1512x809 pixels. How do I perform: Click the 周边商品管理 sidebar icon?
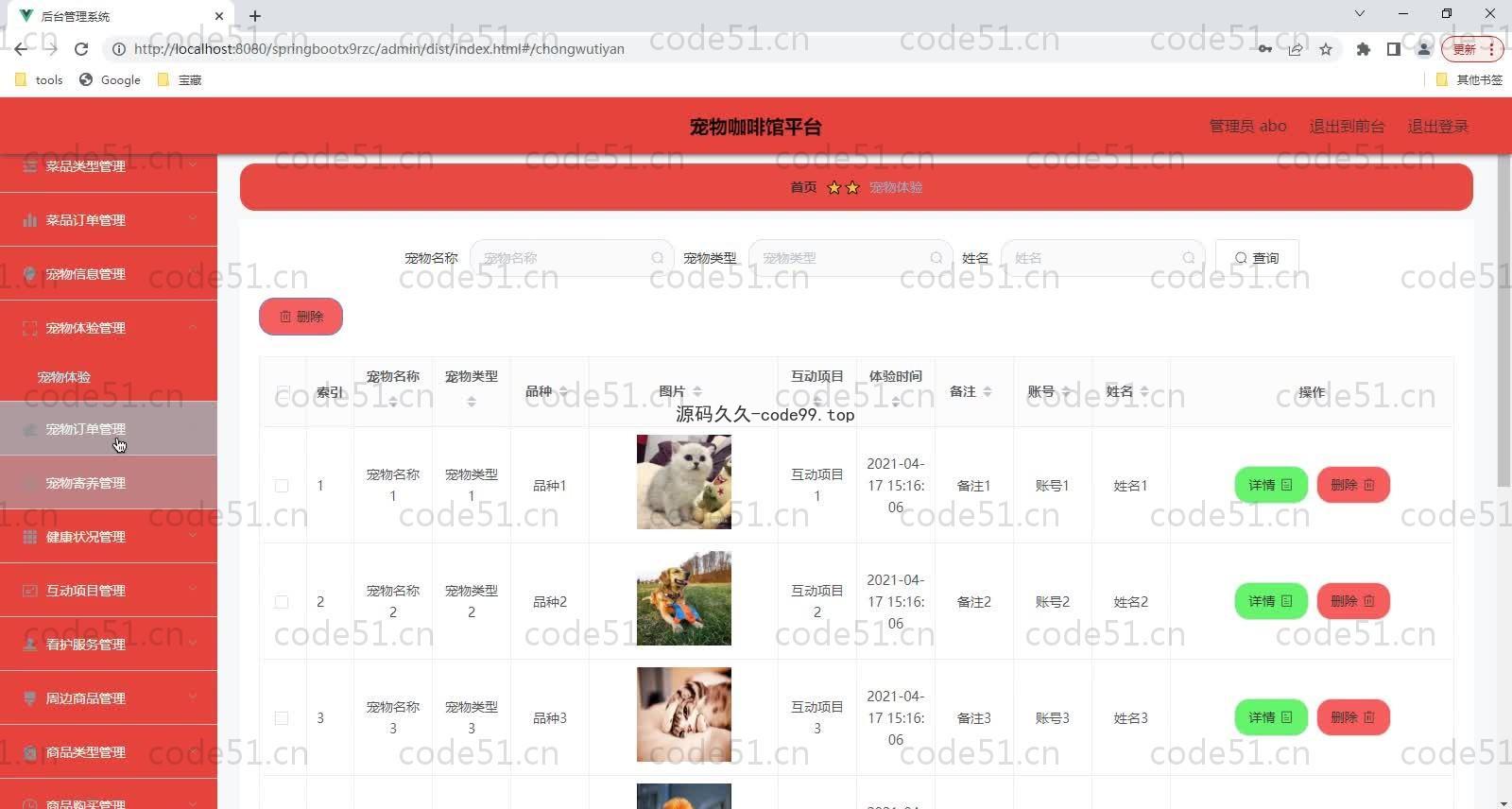coord(29,698)
